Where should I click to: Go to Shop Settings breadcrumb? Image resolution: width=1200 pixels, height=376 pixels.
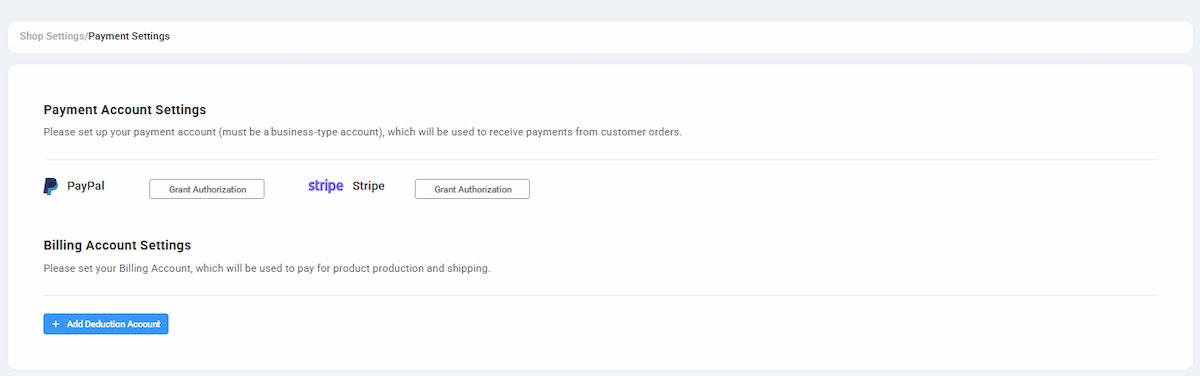52,36
